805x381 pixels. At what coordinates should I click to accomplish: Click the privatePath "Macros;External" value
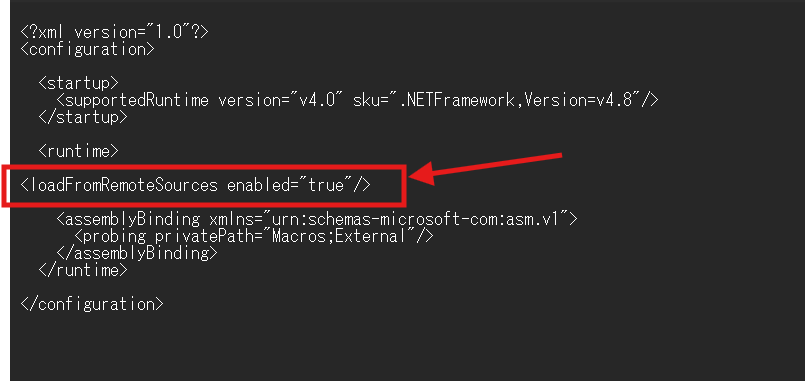tap(343, 237)
